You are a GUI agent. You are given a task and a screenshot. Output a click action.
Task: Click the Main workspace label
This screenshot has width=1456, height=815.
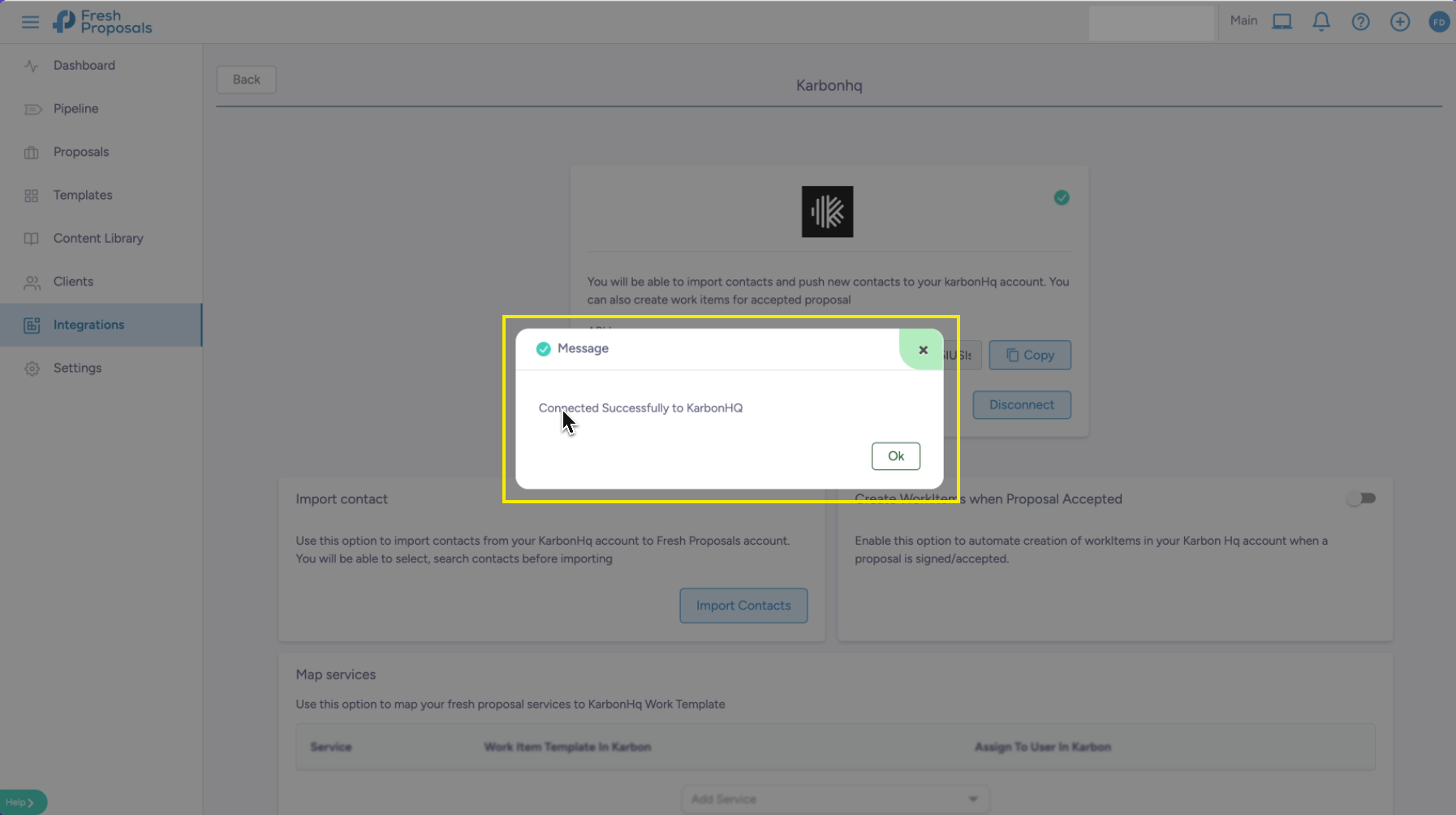(x=1243, y=20)
